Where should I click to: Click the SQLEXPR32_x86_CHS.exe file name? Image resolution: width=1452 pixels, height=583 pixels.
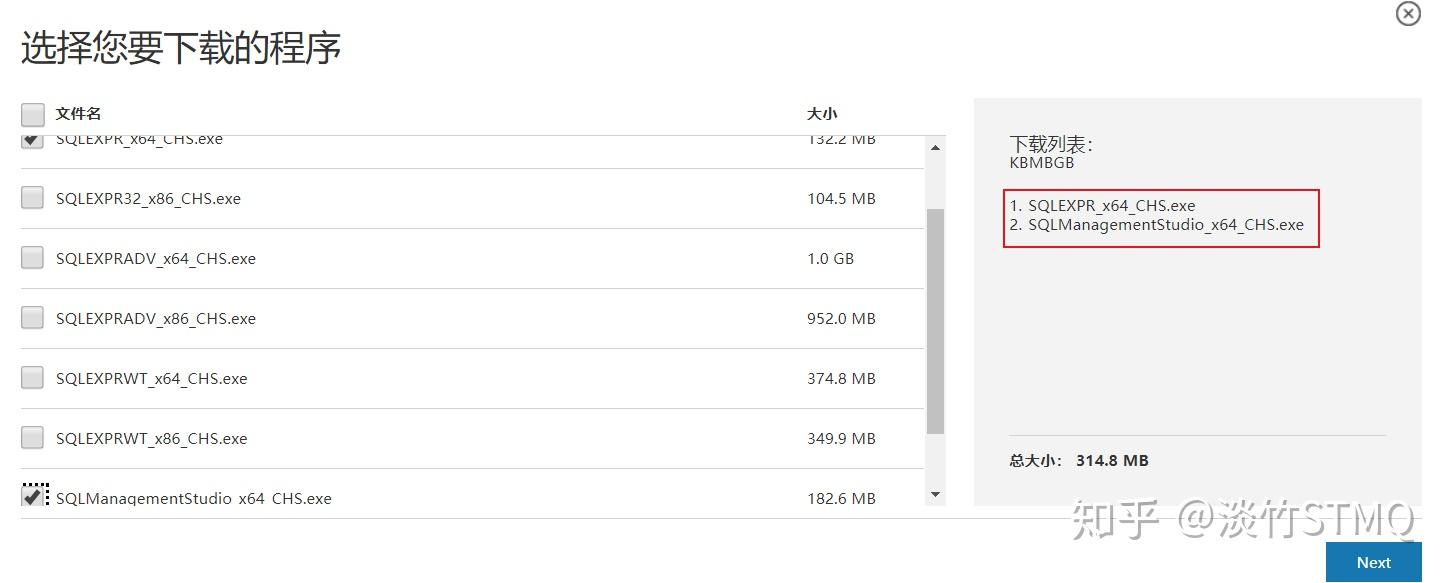pyautogui.click(x=148, y=198)
